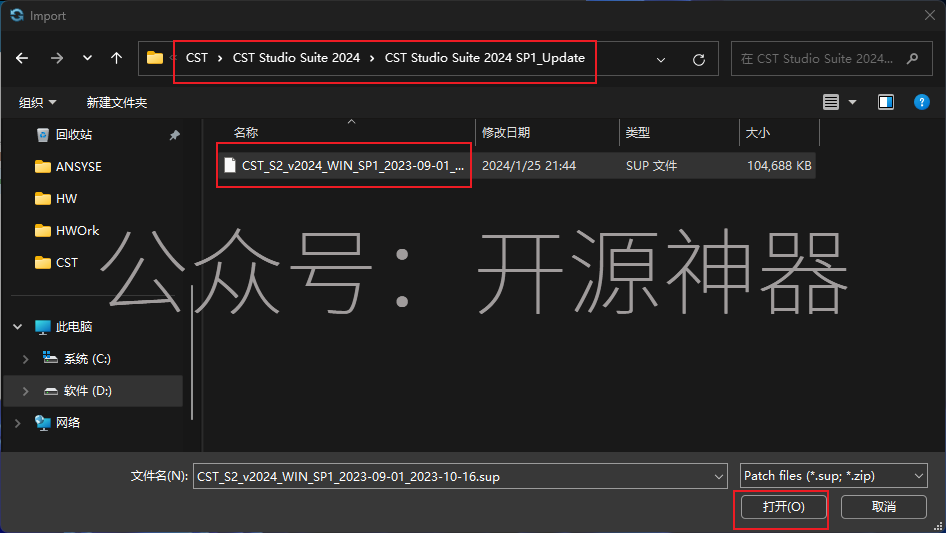946x533 pixels.
Task: Open the Patch files type filter
Action: click(833, 476)
